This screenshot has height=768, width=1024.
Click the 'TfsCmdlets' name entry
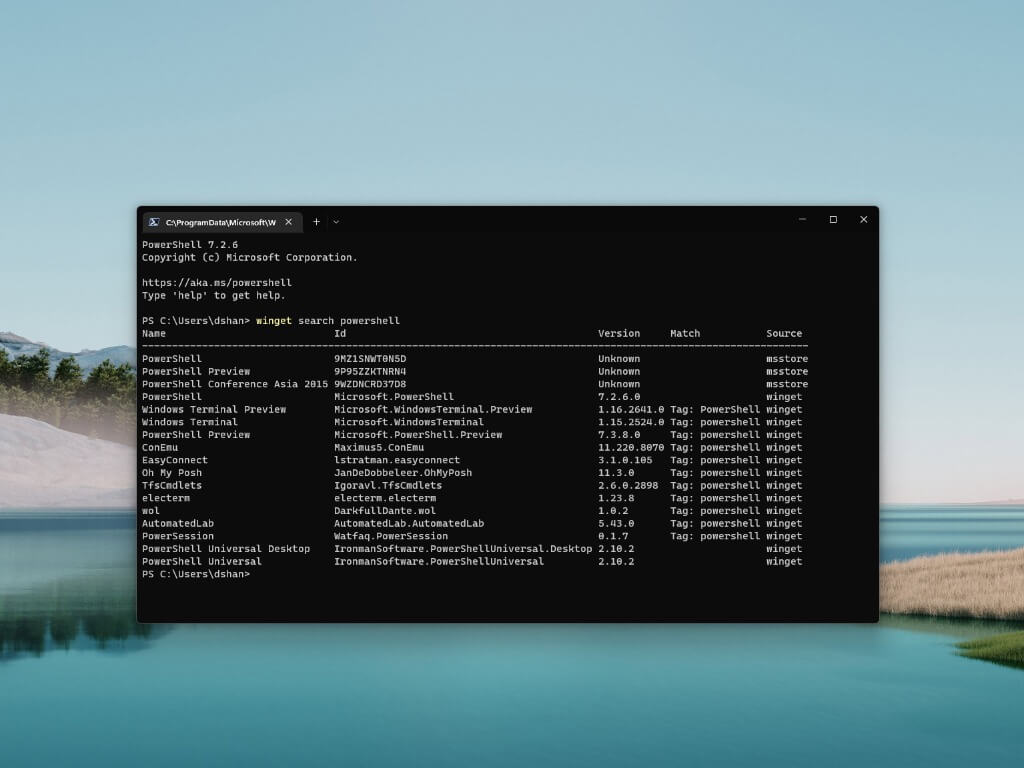pyautogui.click(x=172, y=485)
